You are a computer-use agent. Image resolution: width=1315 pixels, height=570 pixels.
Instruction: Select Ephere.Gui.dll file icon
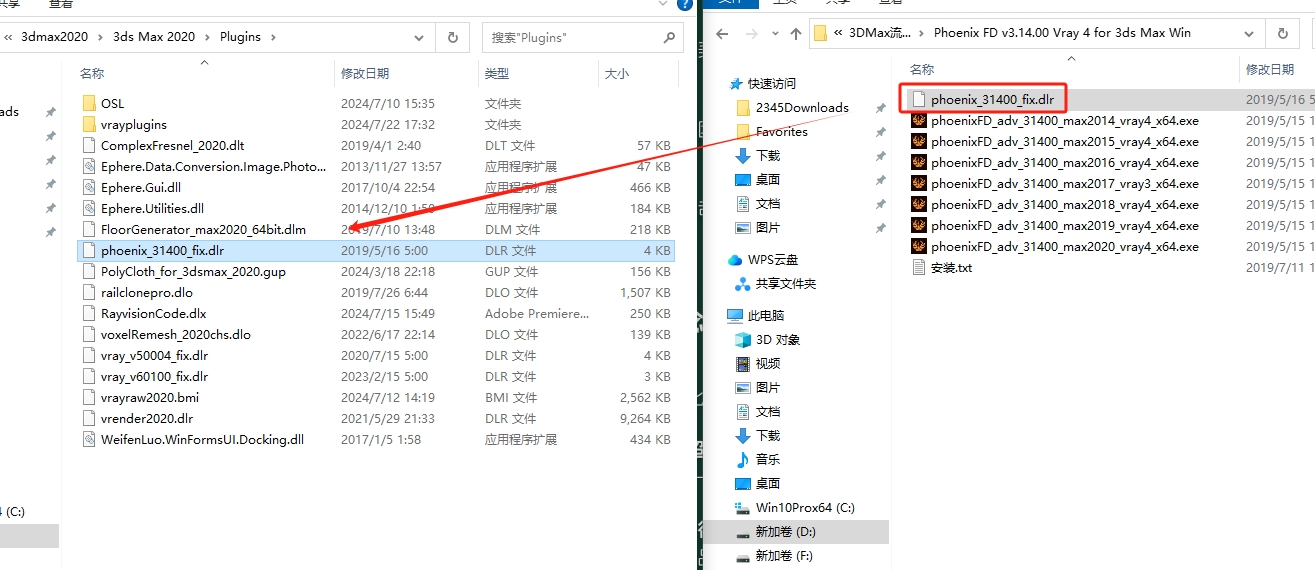[88, 187]
